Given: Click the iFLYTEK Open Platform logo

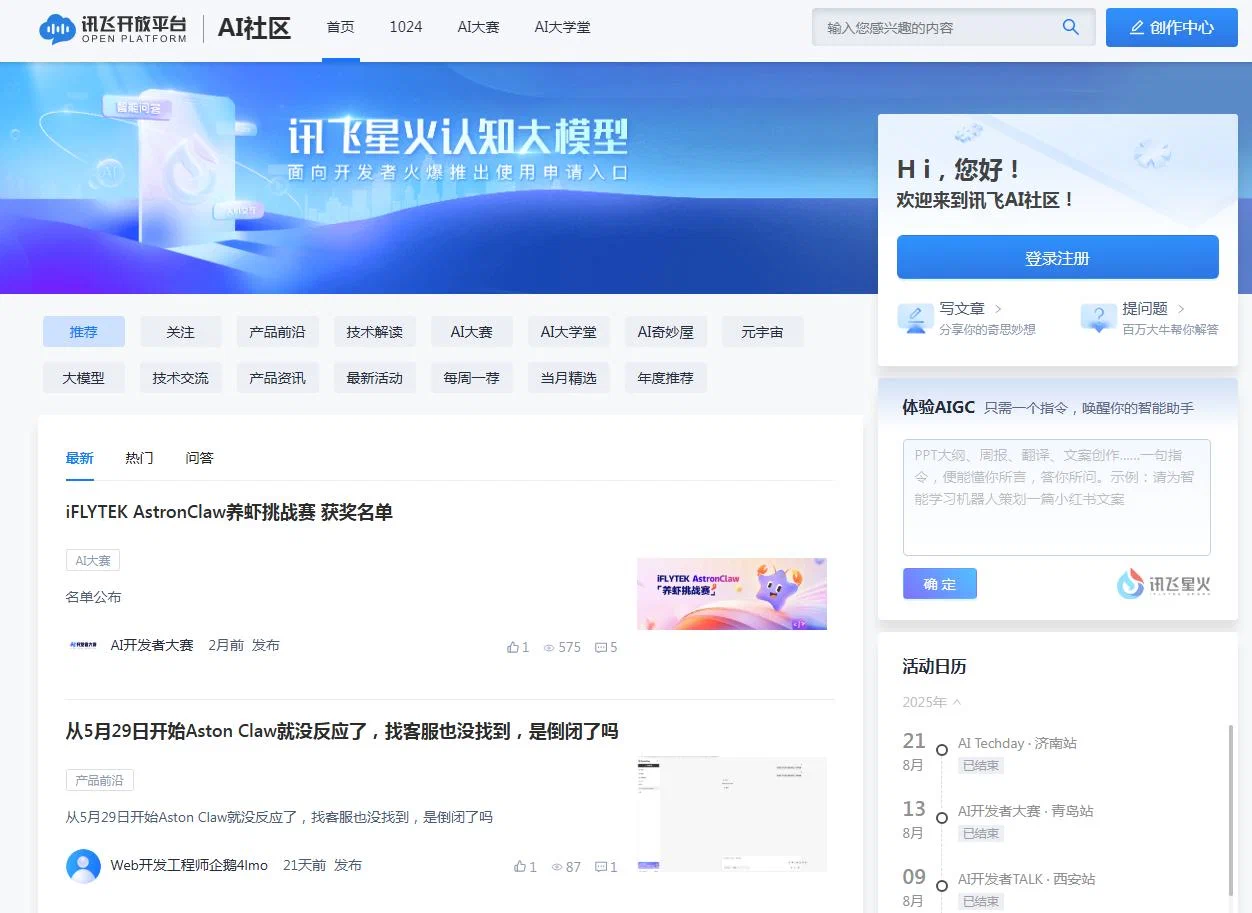Looking at the screenshot, I should 113,28.
